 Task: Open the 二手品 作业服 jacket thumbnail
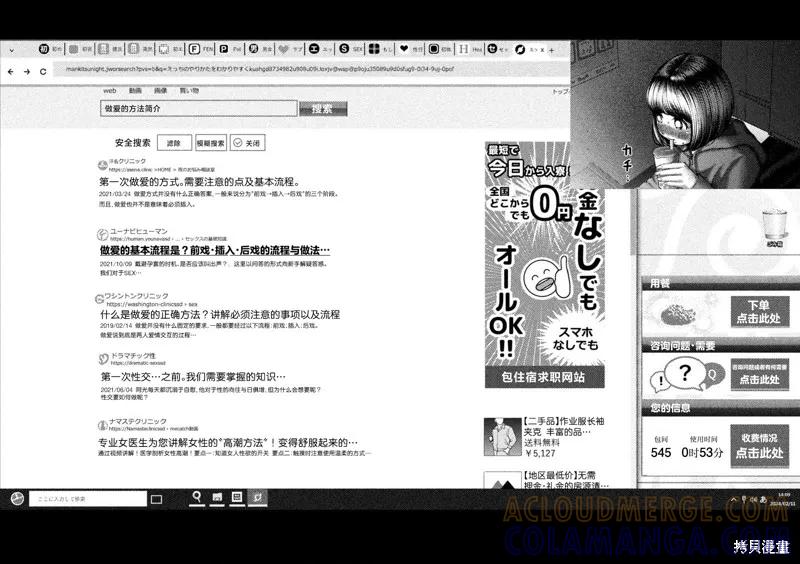click(502, 436)
